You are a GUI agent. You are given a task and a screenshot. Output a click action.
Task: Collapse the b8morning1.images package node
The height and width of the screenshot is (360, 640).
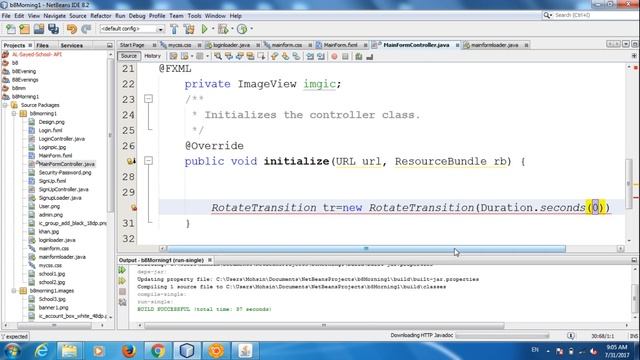pyautogui.click(x=14, y=291)
